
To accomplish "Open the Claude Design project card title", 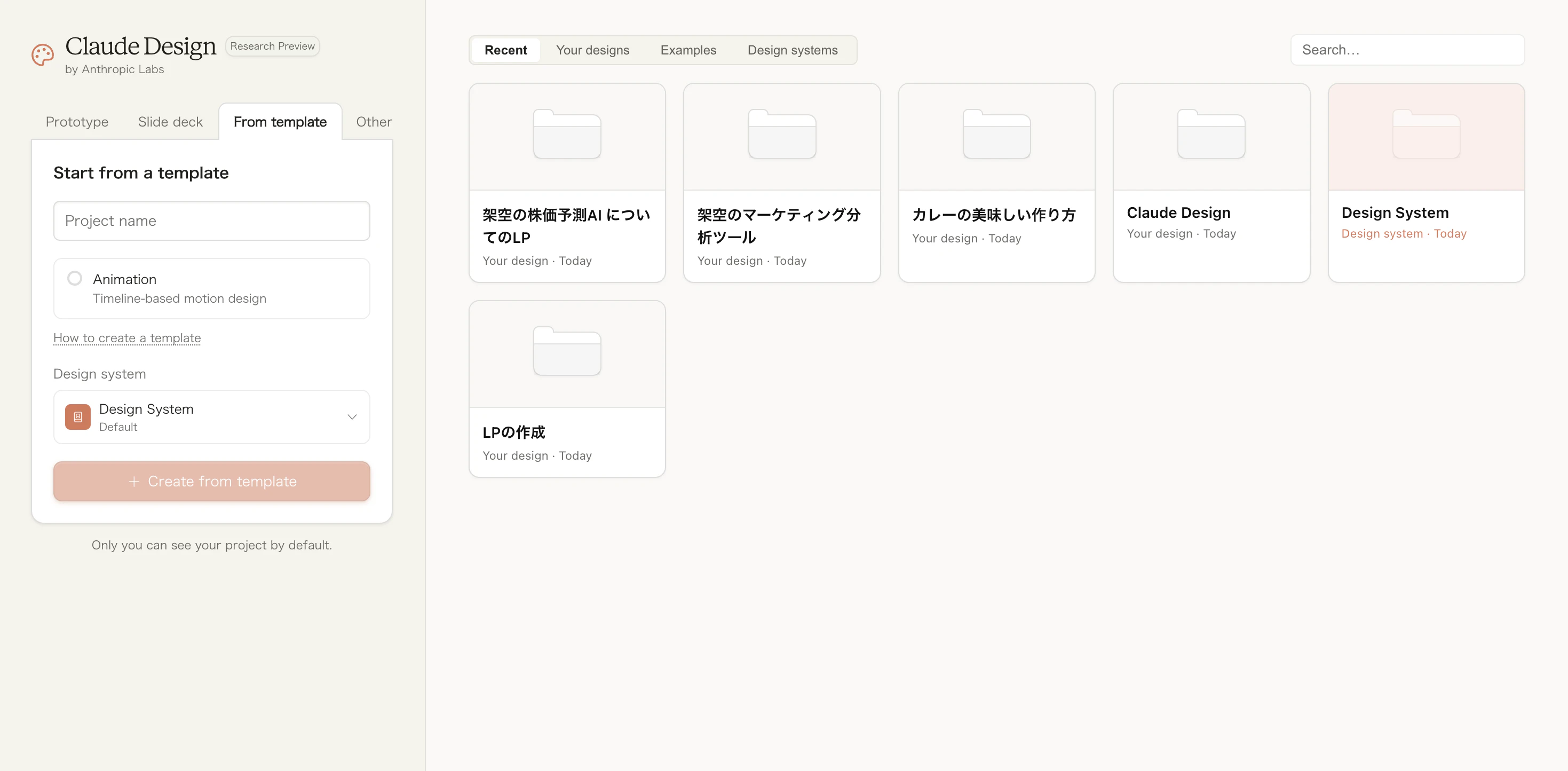I will click(x=1178, y=213).
